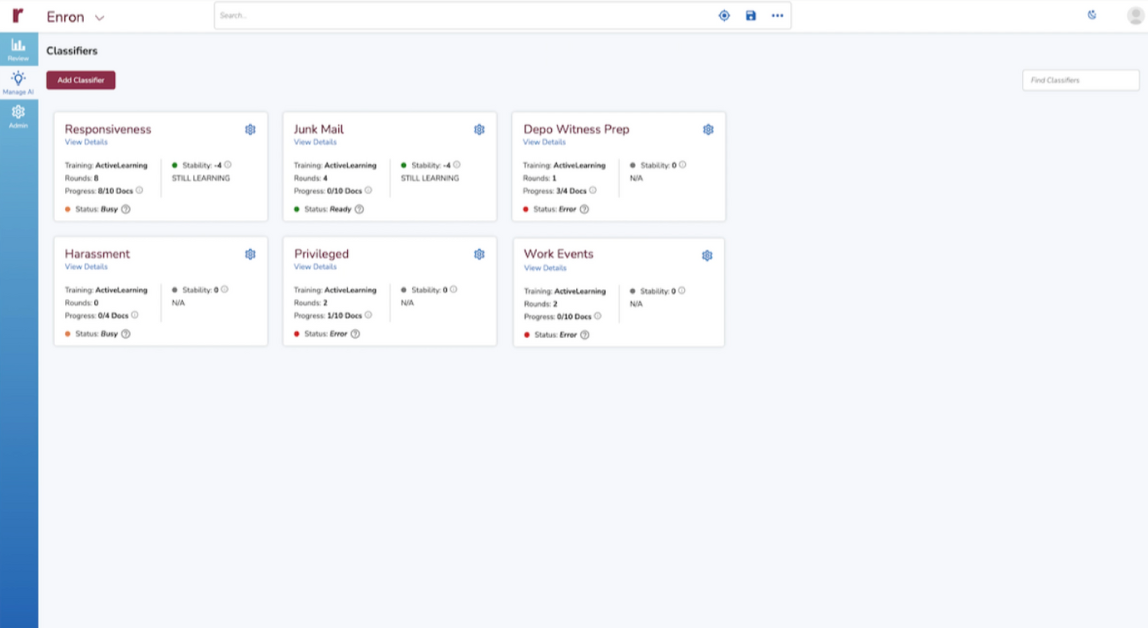
Task: Open the Review section in sidebar
Action: (18, 50)
